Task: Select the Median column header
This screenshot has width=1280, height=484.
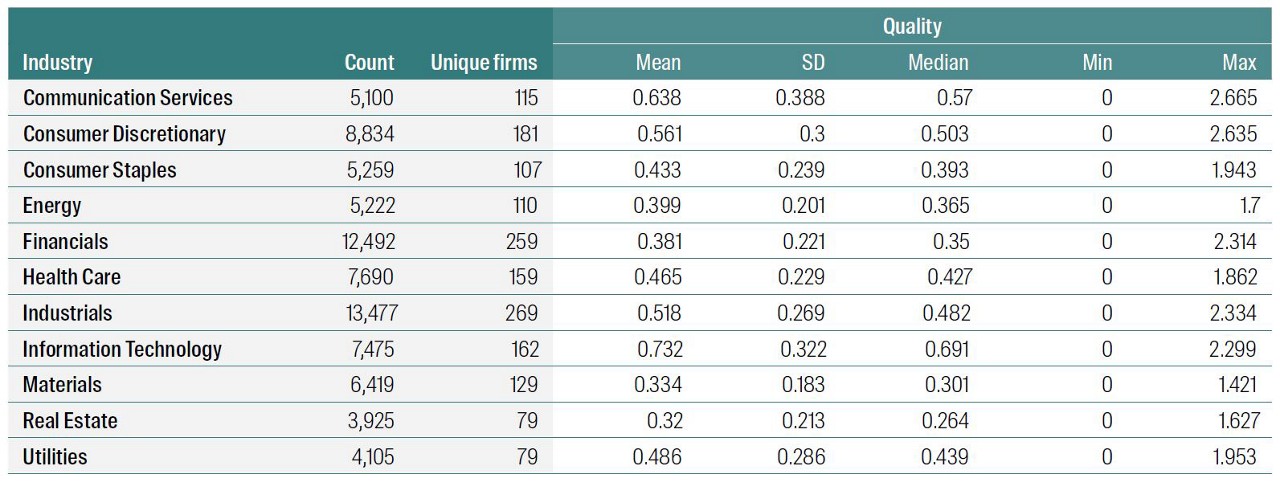Action: (938, 62)
